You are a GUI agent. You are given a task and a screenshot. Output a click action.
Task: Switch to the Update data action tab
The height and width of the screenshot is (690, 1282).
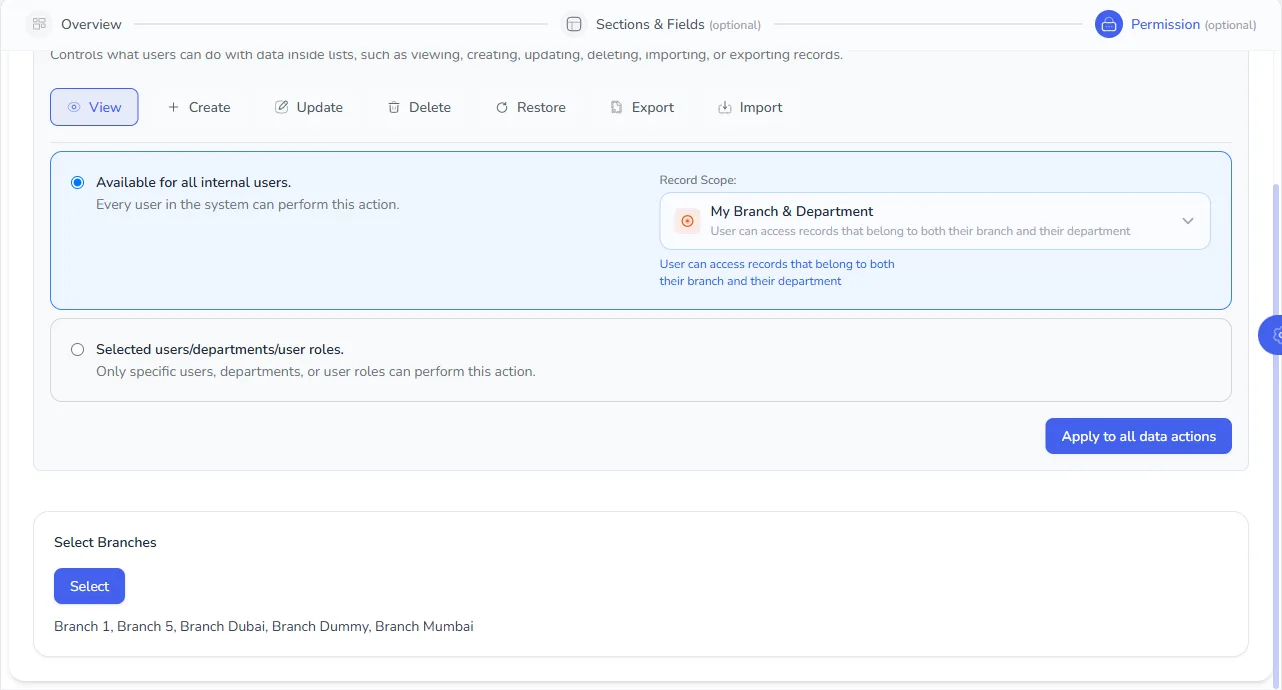(x=309, y=107)
